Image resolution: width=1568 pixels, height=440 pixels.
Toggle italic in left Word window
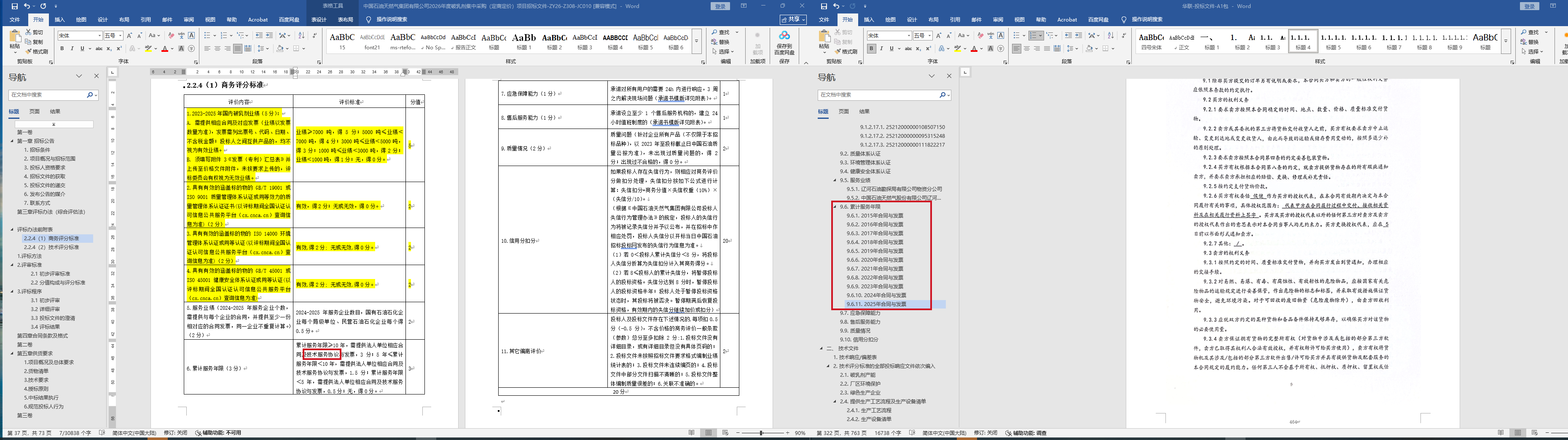[x=72, y=49]
